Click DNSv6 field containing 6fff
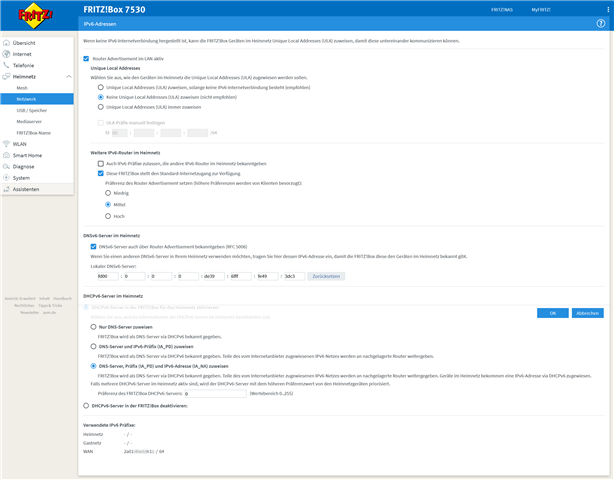 click(x=241, y=276)
